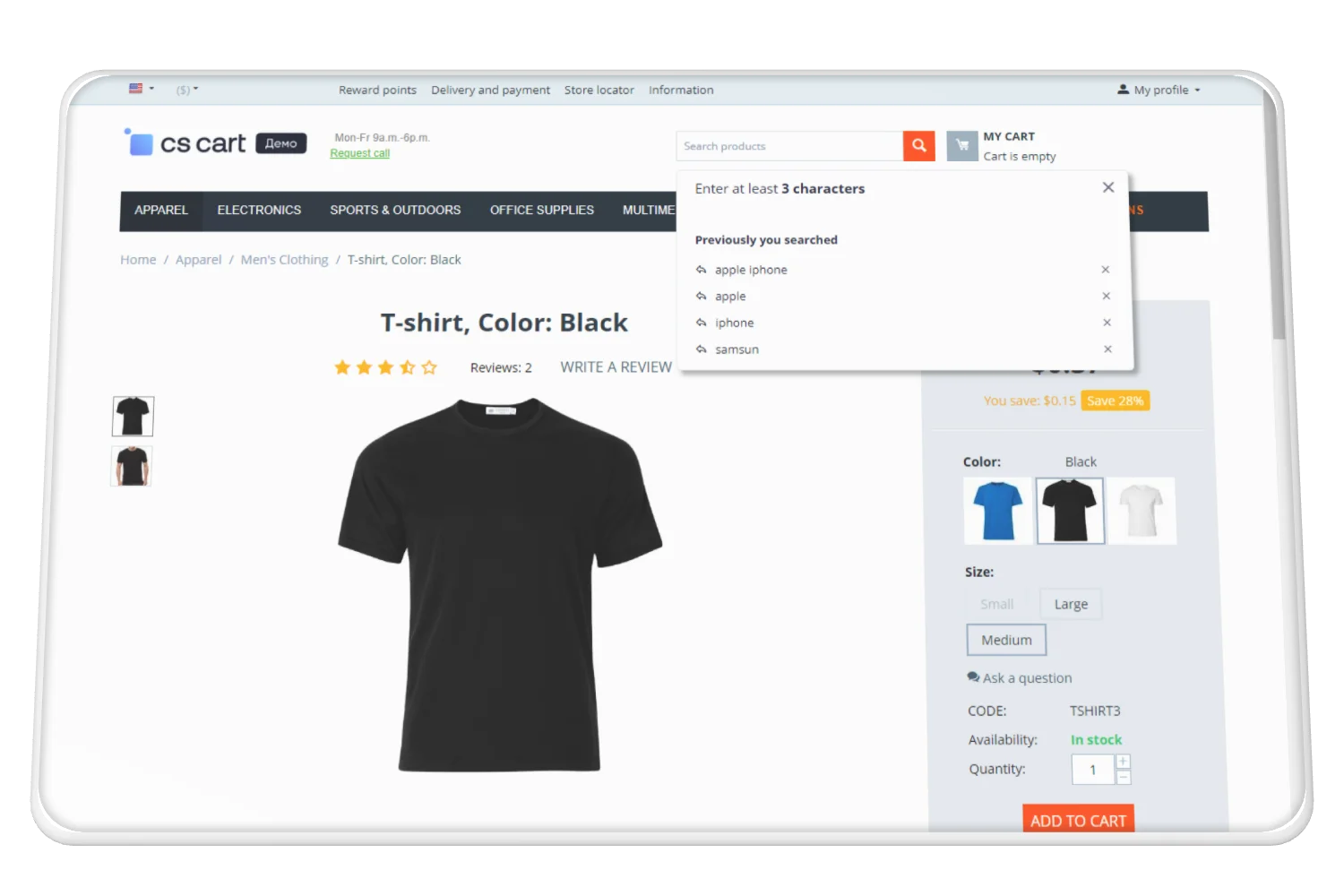The image size is (1344, 896).
Task: Select the 'apple iphone' previous search
Action: click(751, 270)
